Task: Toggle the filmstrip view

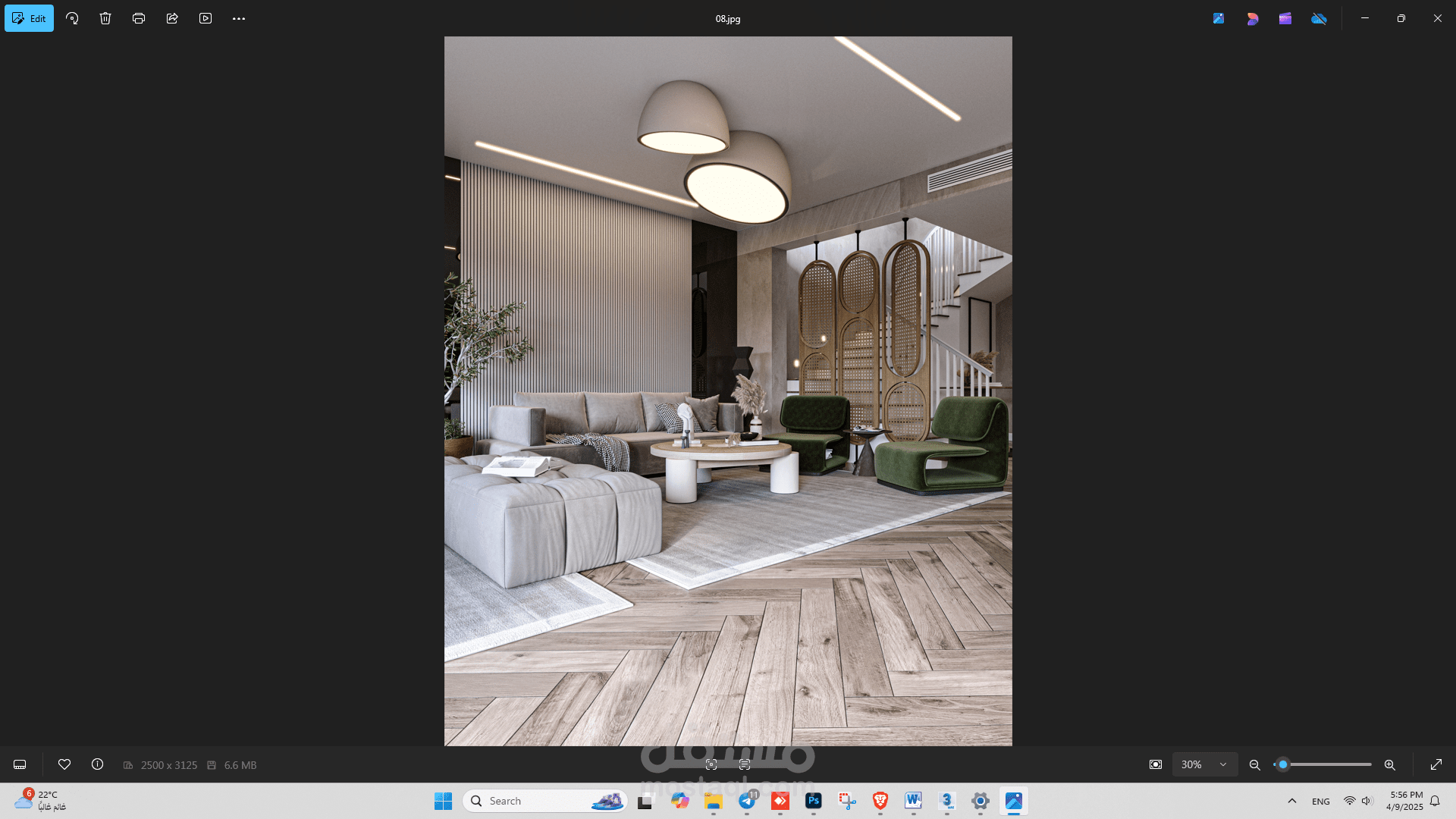Action: [20, 764]
